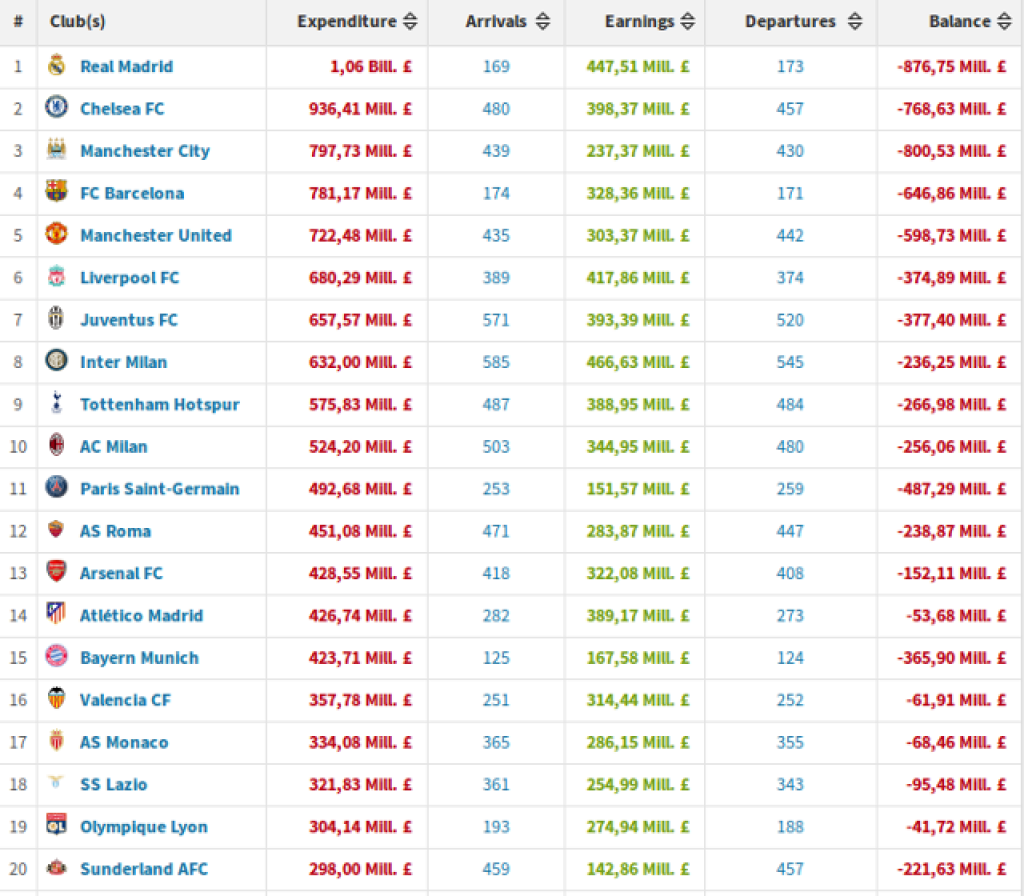The image size is (1024, 896).
Task: Open the Olympique Lyon club link
Action: tap(144, 827)
